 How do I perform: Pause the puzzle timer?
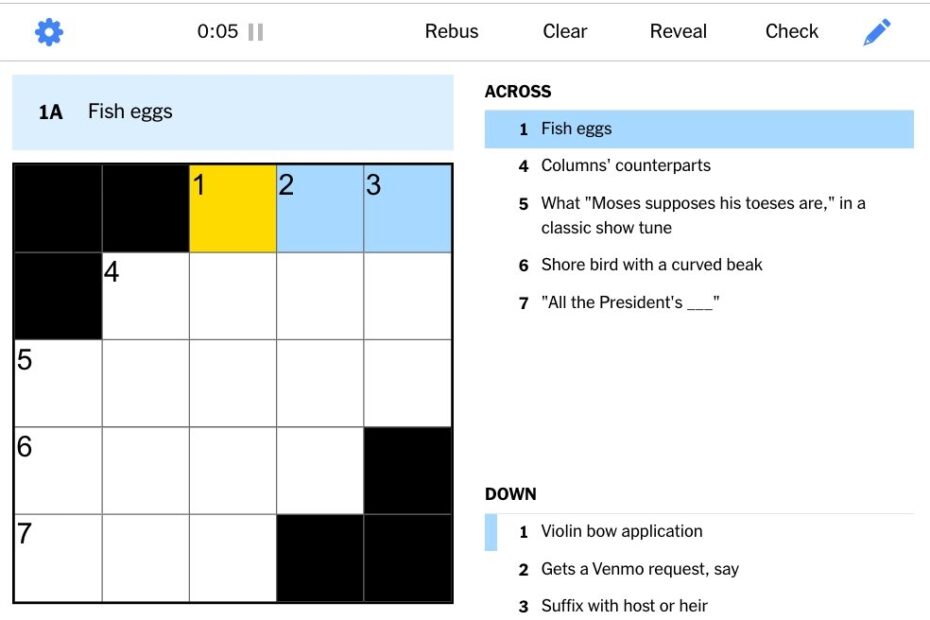pos(253,31)
